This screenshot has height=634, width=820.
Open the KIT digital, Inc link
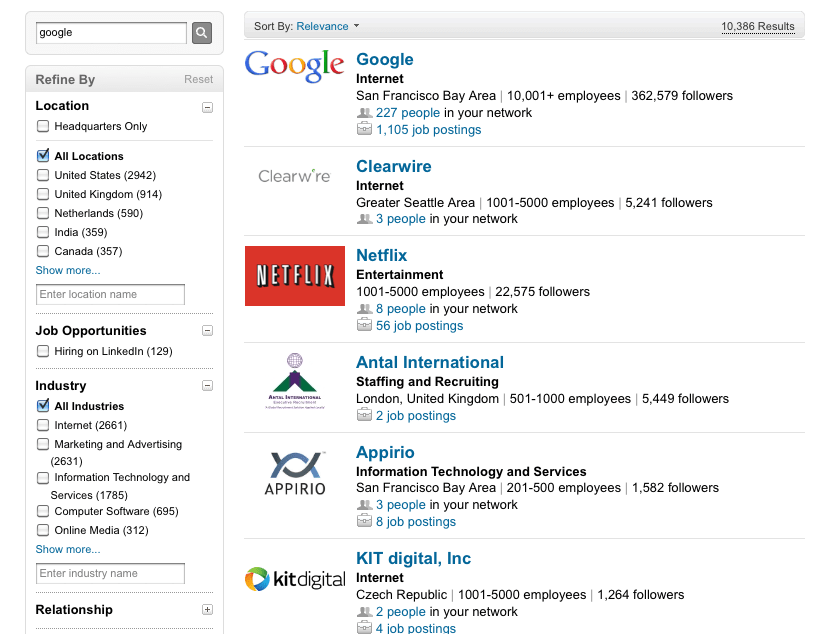[414, 558]
